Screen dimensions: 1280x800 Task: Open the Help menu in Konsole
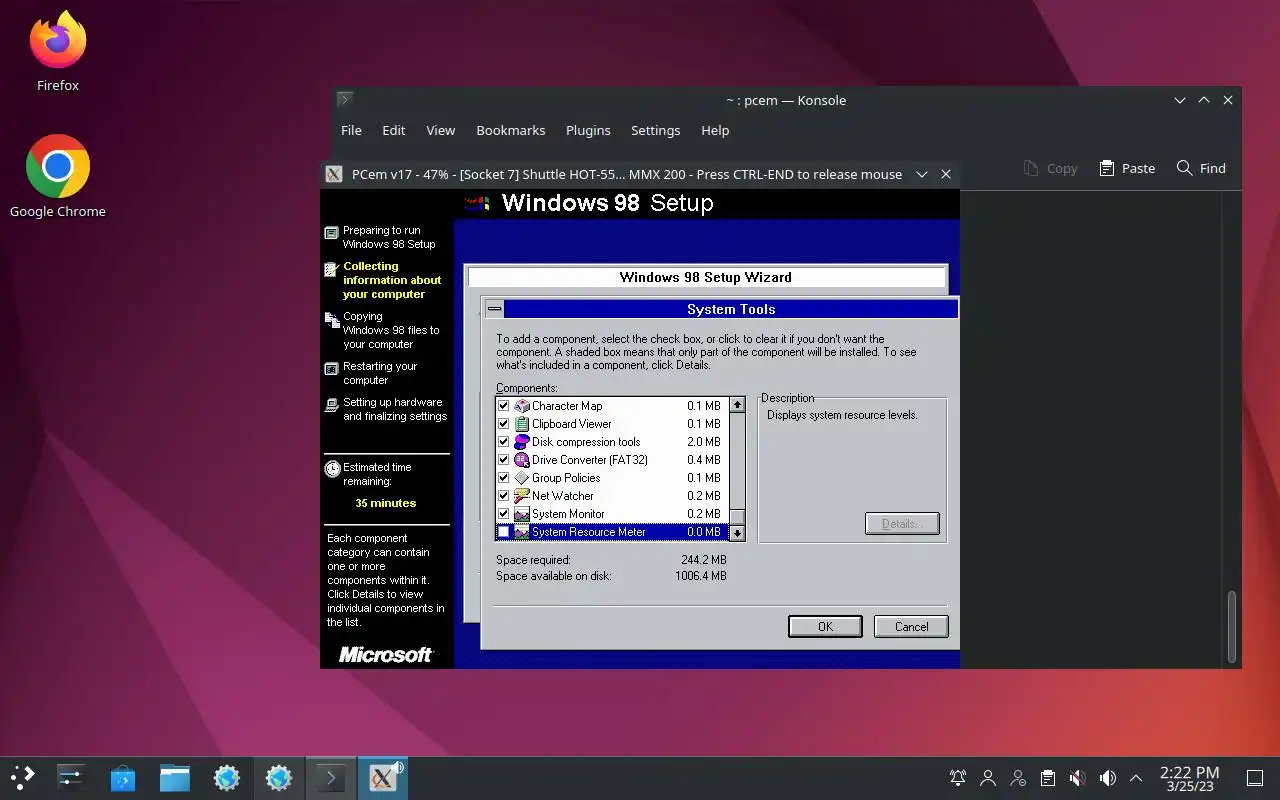[x=715, y=130]
